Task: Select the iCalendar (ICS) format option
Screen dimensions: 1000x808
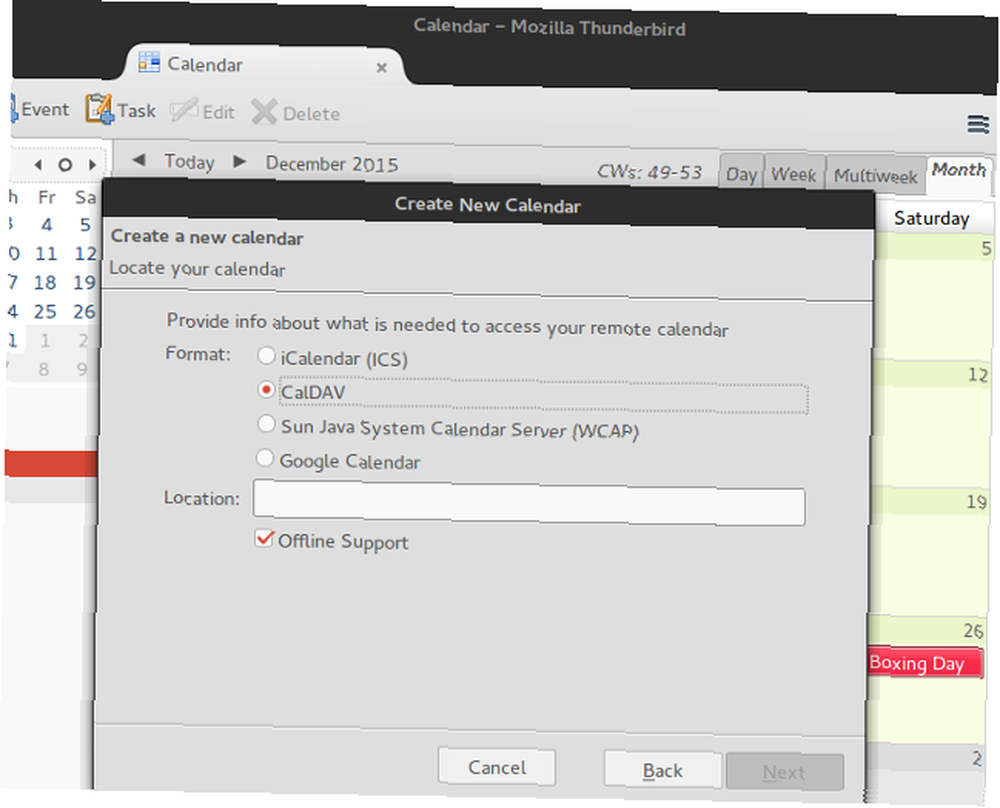Action: 332,358
